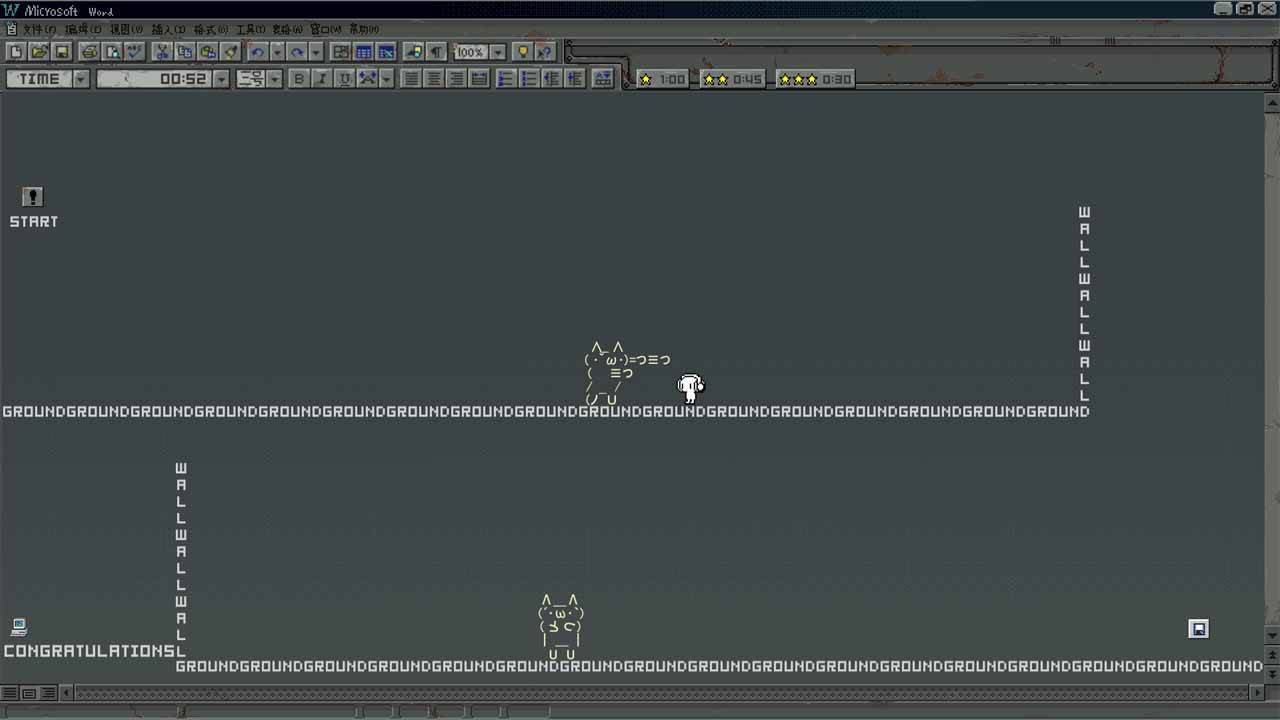The image size is (1280, 720).
Task: Click the Paste icon
Action: (x=208, y=52)
